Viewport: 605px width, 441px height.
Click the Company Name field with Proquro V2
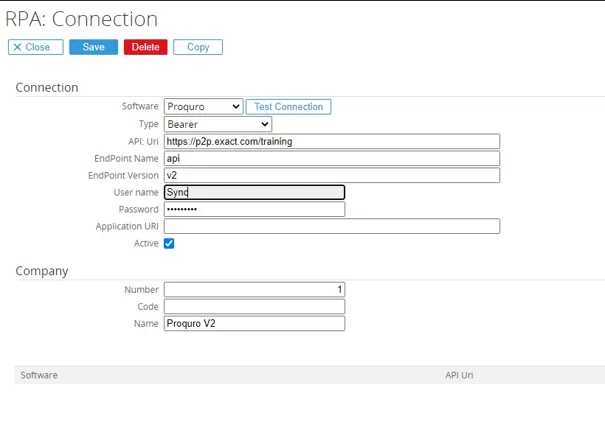click(x=255, y=323)
